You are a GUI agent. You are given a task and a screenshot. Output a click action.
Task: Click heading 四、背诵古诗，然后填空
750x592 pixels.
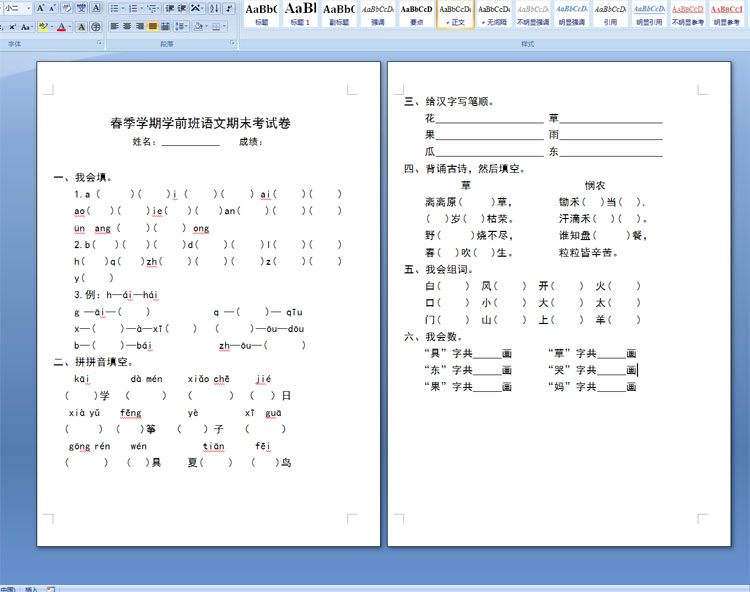pyautogui.click(x=464, y=169)
